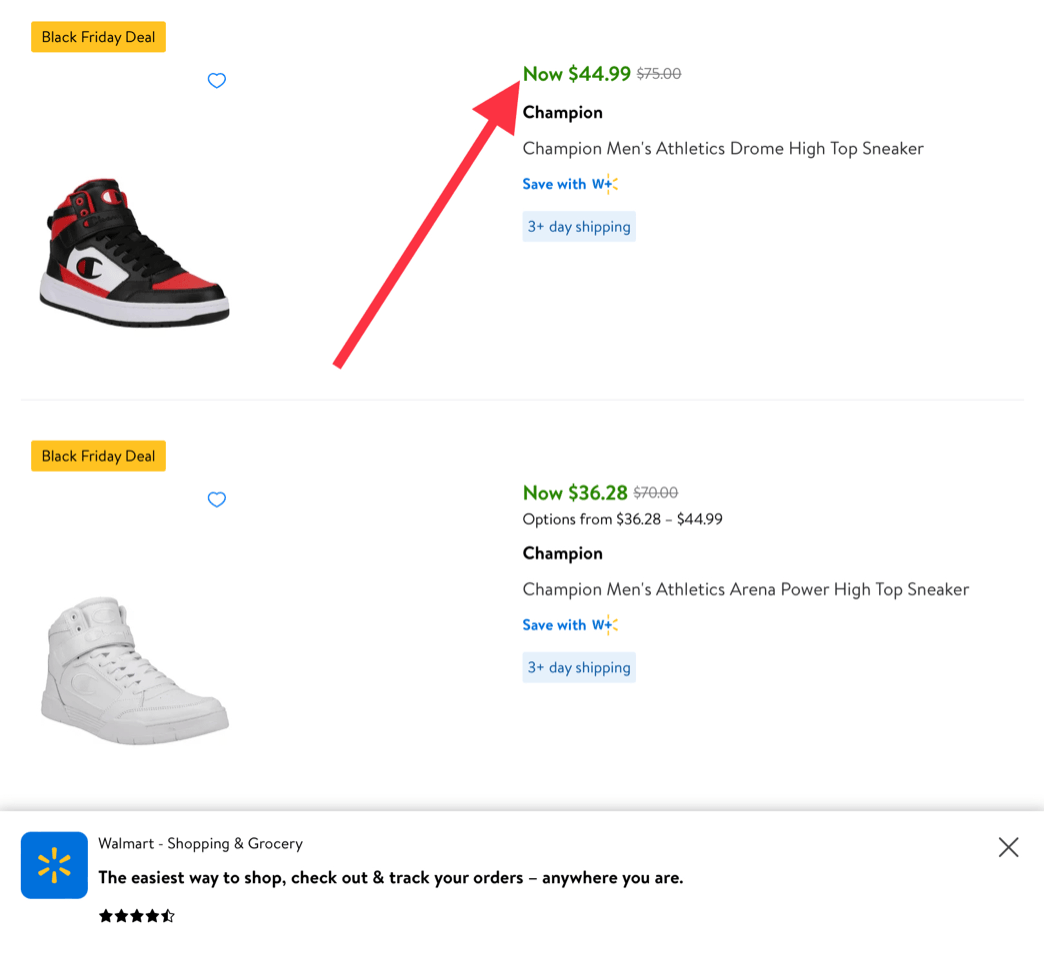This screenshot has width=1044, height=957.
Task: Favorite the Arena Power sneaker heart icon
Action: [217, 499]
